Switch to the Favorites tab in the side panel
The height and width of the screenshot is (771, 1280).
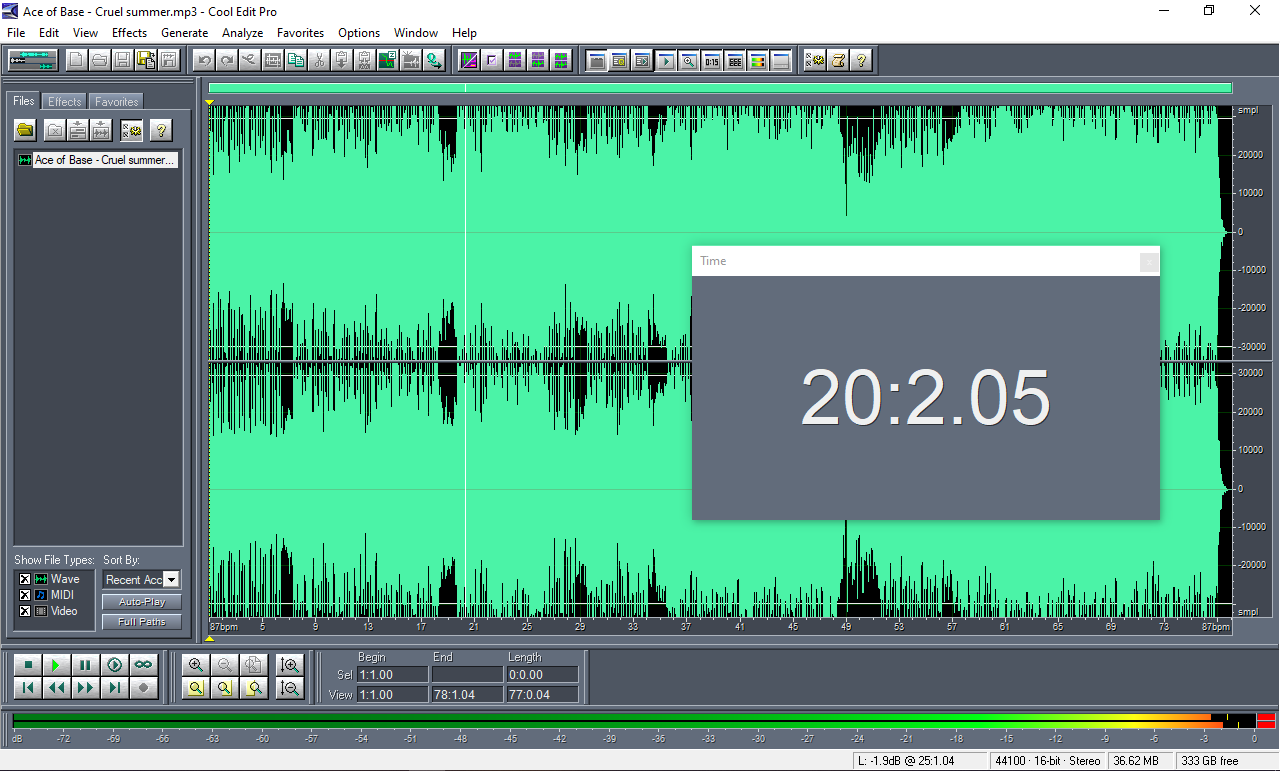117,102
